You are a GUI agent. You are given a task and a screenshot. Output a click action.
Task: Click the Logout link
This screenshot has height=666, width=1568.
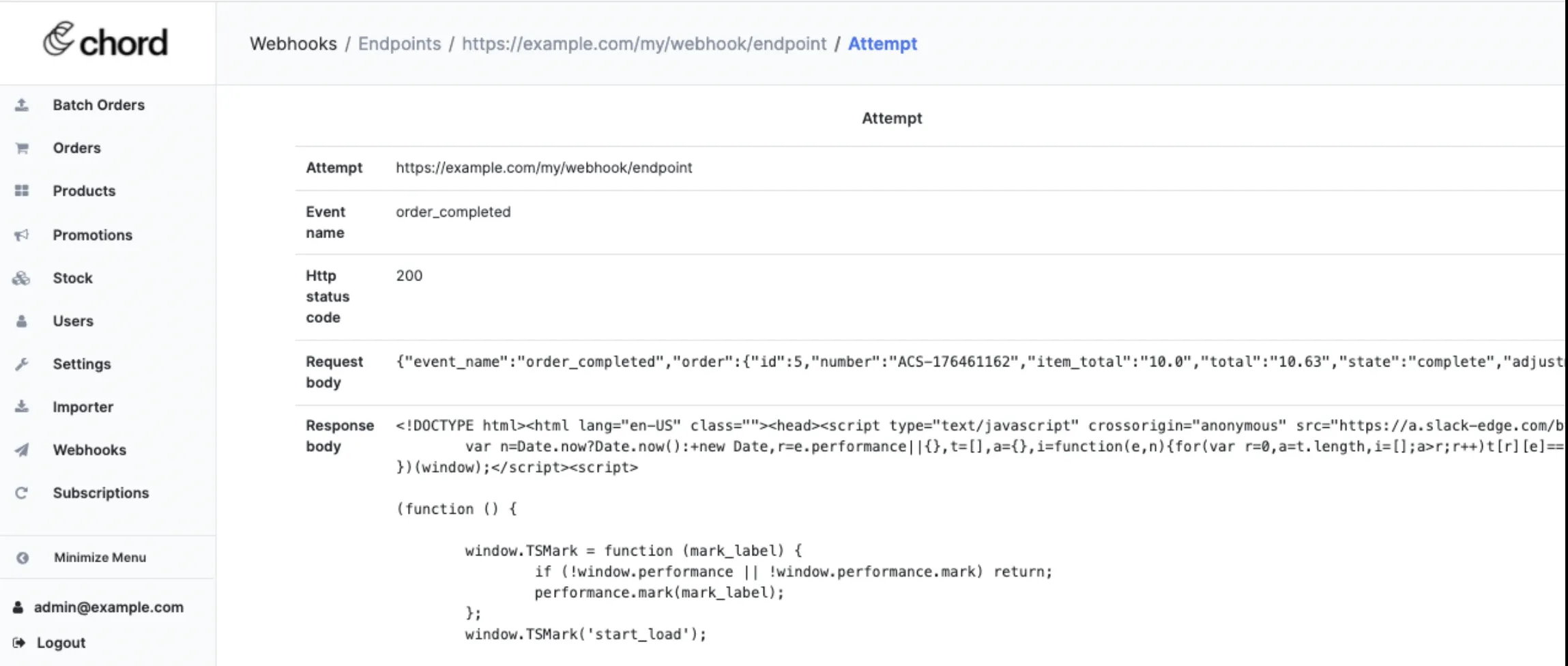coord(61,643)
